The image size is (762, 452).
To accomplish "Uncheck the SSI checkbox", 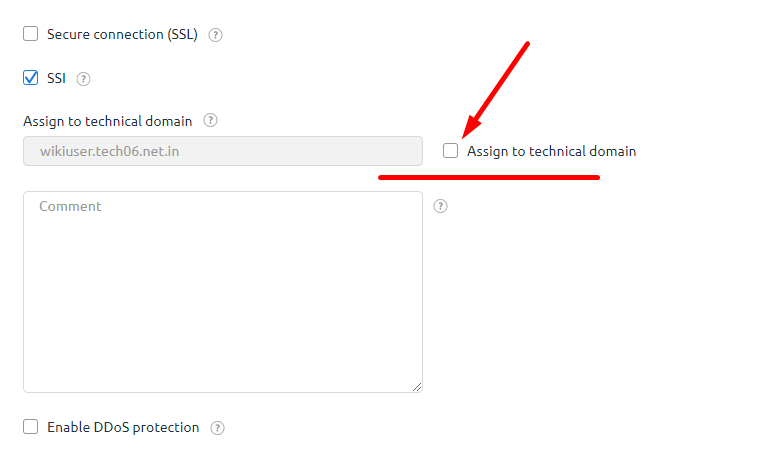I will 31,78.
